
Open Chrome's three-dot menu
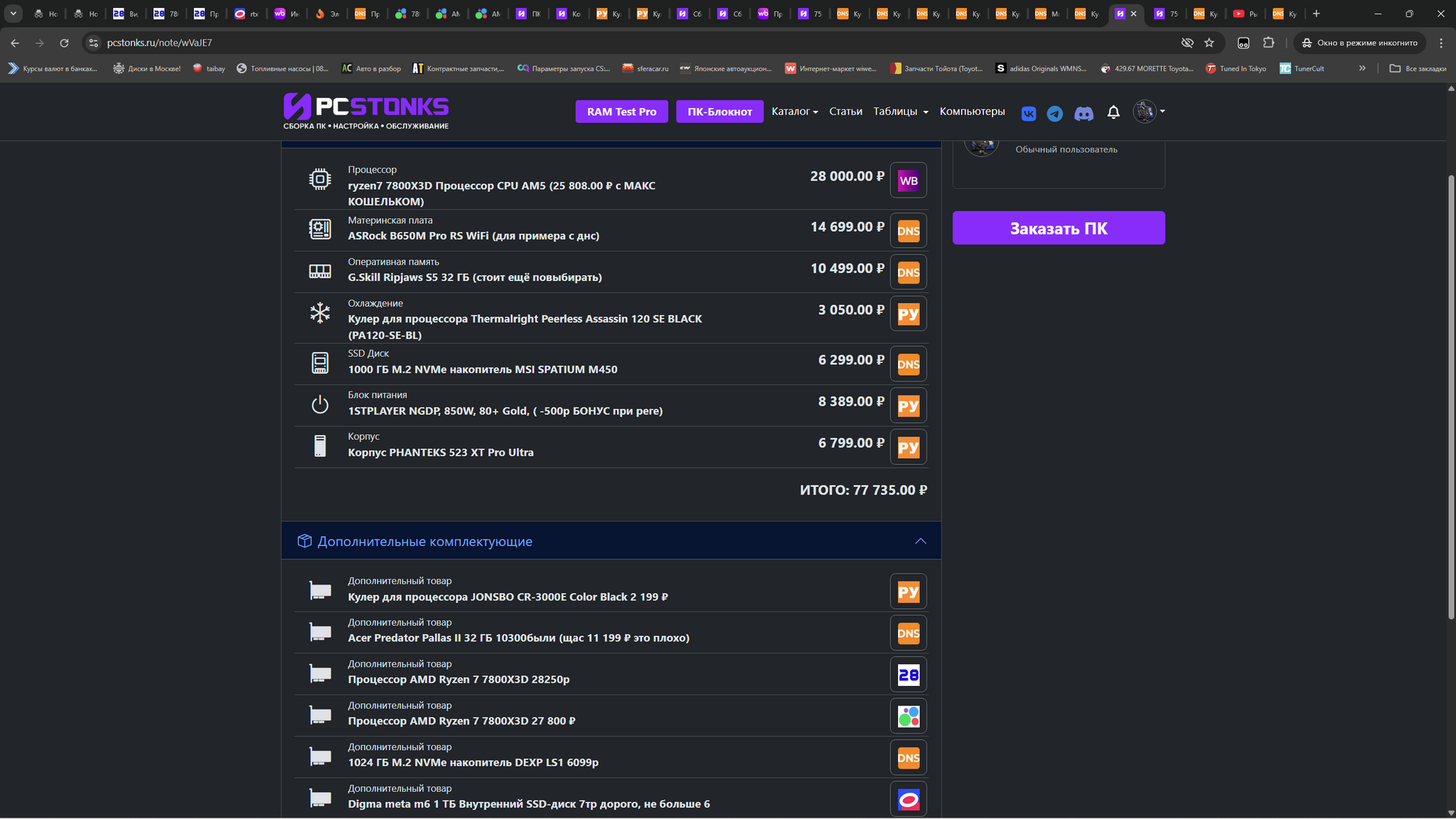coord(1441,43)
